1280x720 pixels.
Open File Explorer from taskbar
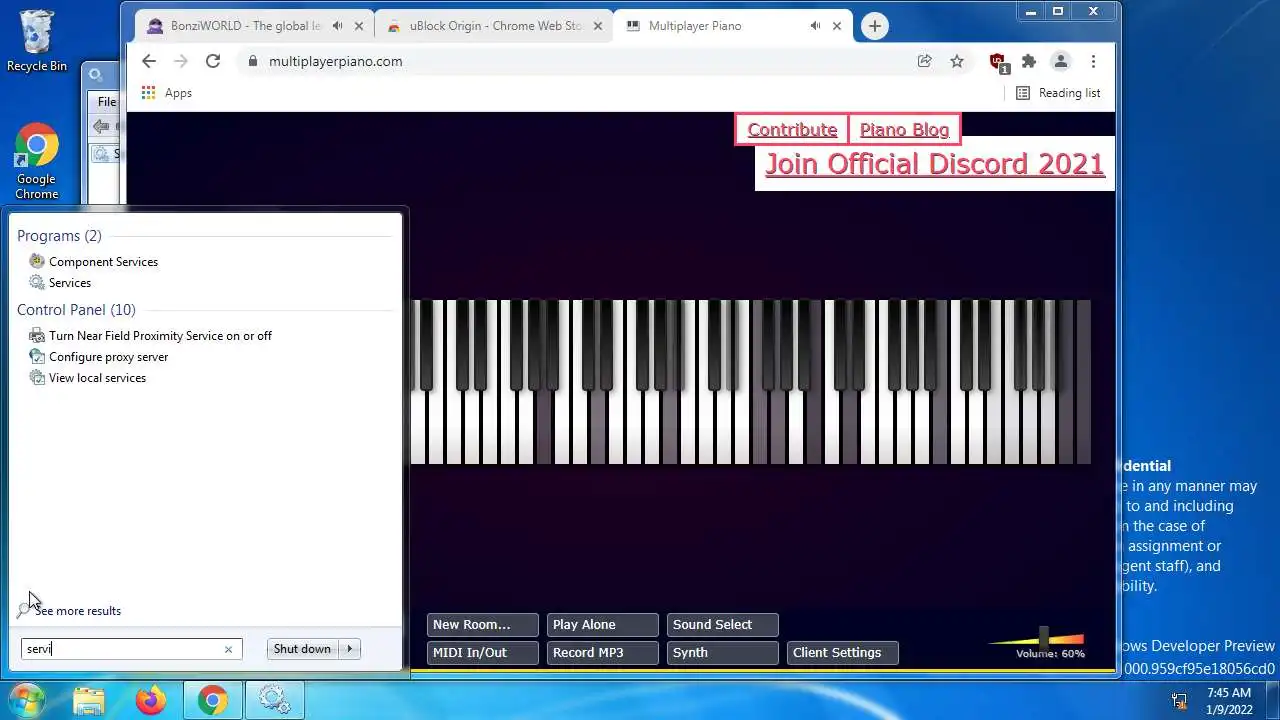(x=89, y=700)
